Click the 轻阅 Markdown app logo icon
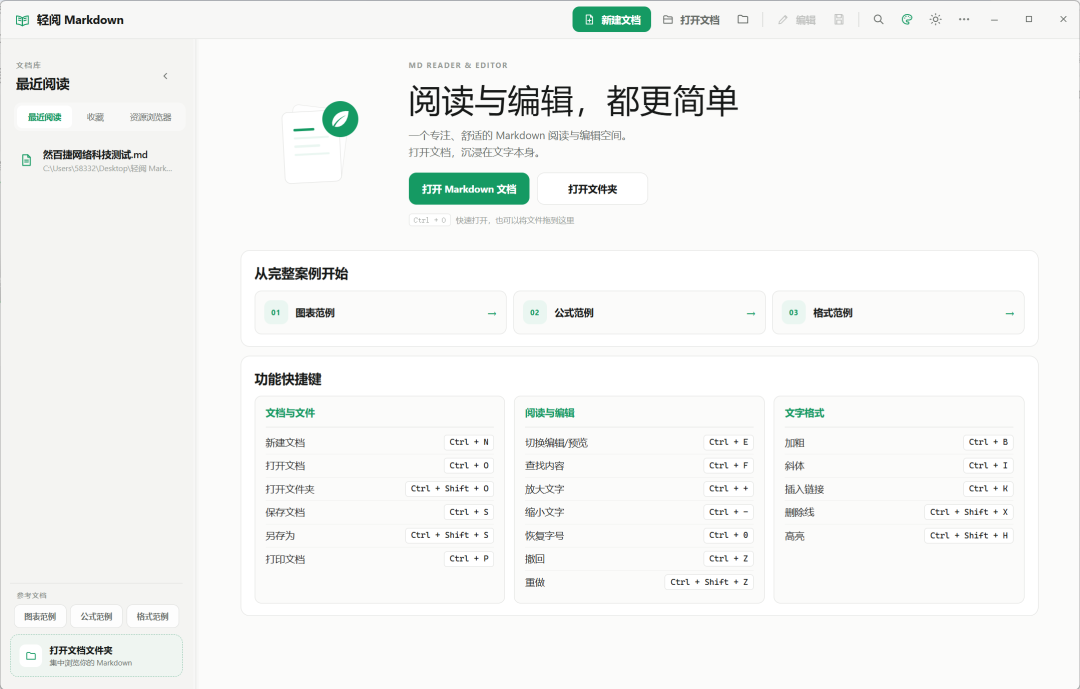This screenshot has height=689, width=1080. [x=22, y=21]
